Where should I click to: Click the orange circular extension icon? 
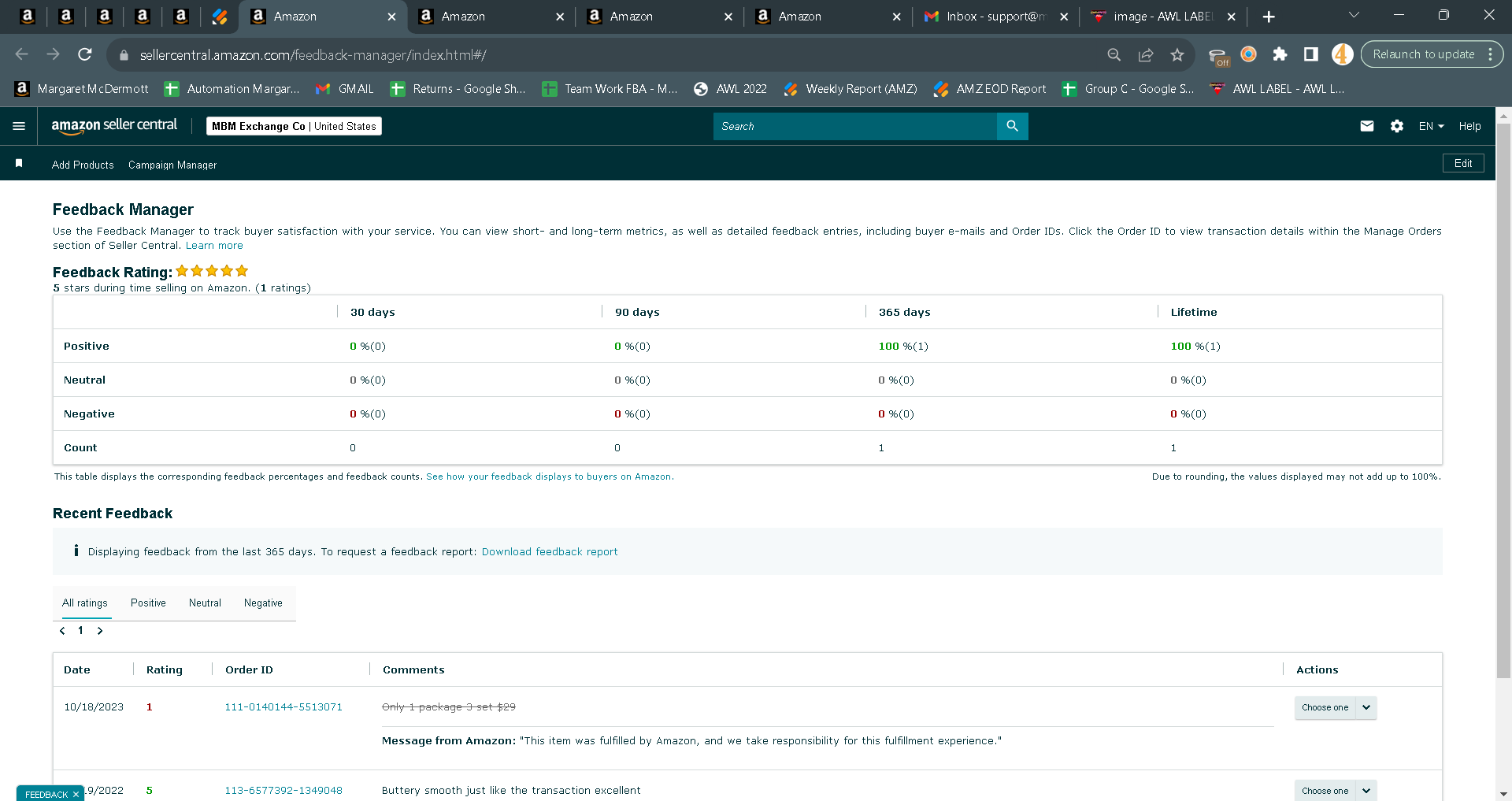tap(1249, 54)
